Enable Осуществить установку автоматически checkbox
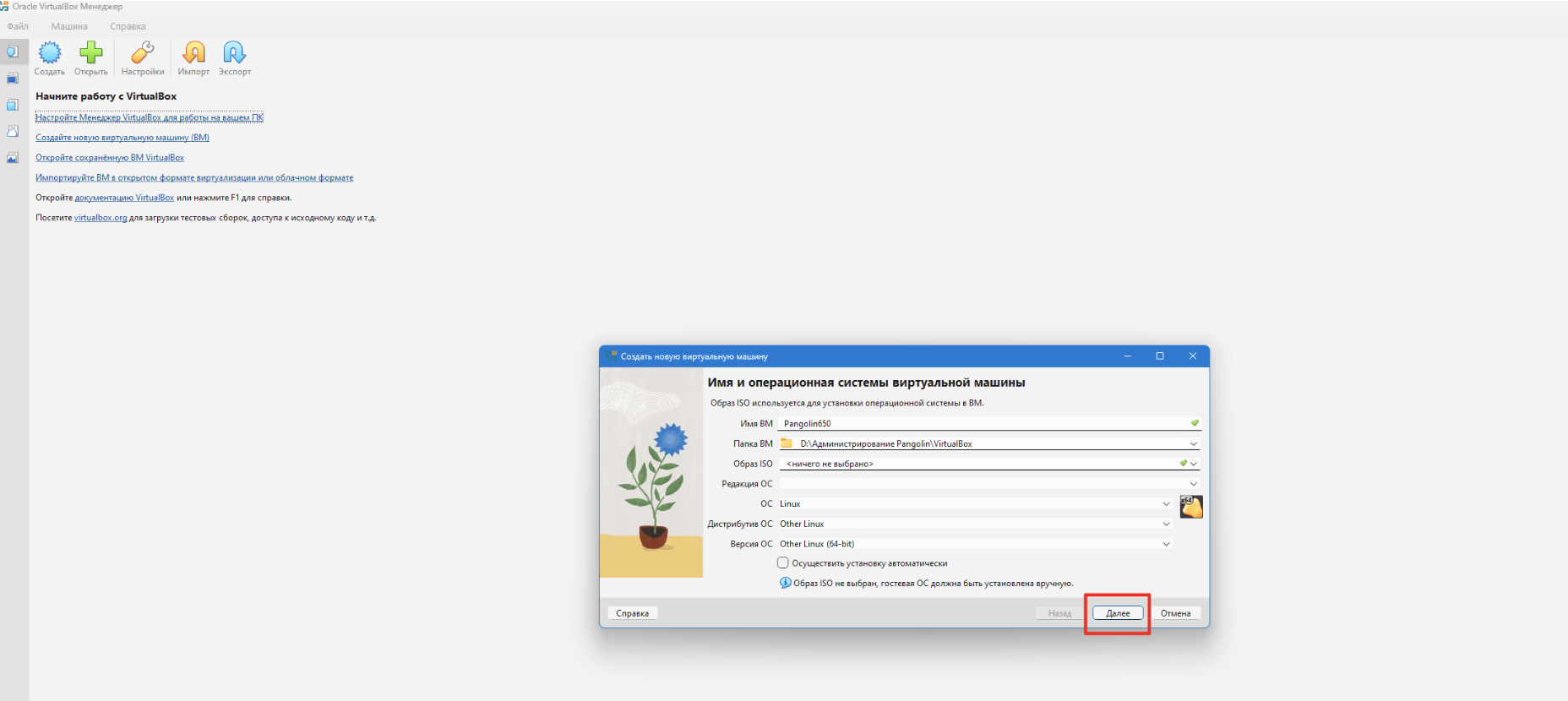 (783, 562)
